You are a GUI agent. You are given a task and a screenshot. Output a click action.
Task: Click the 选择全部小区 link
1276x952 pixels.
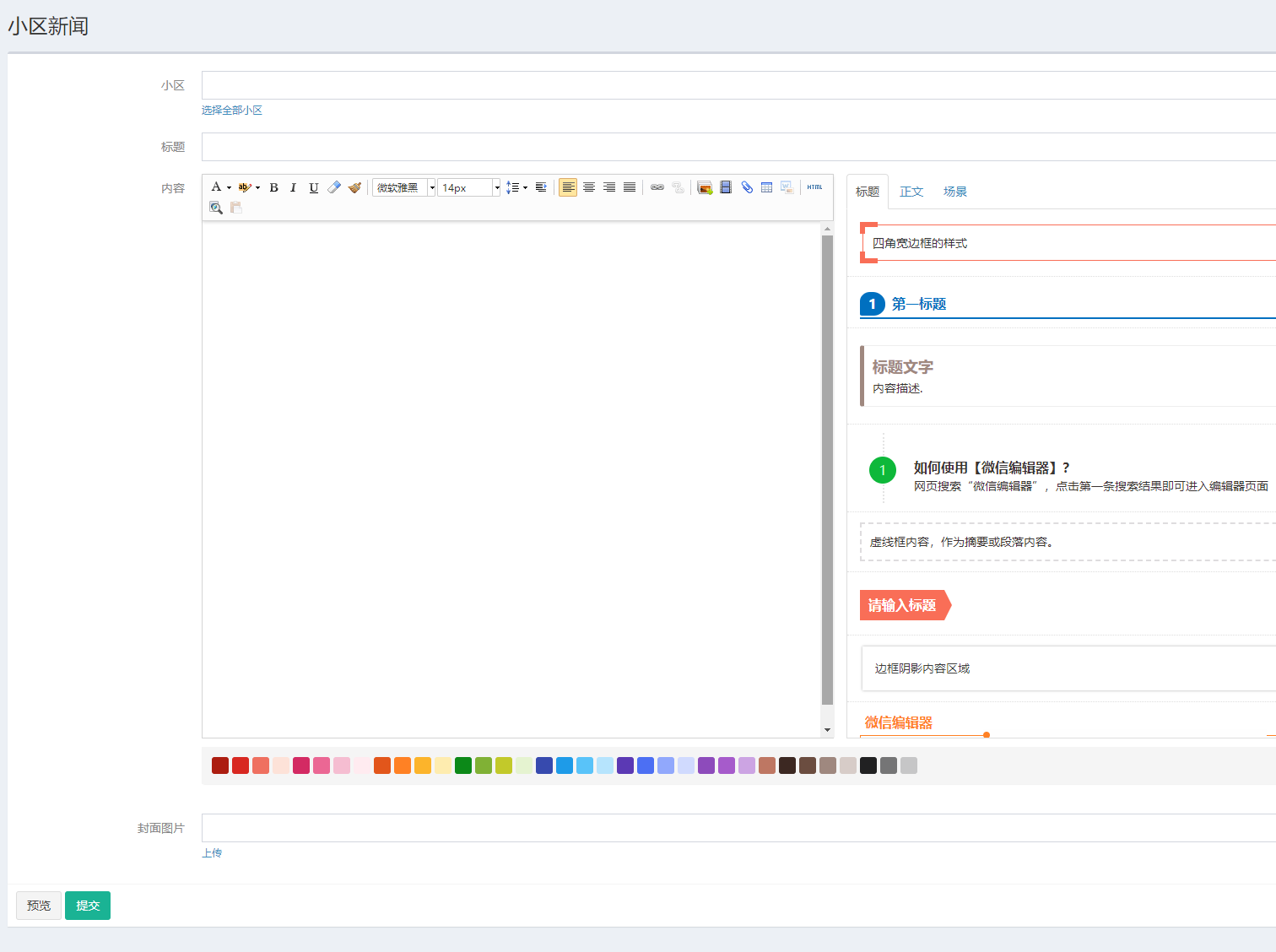232,111
